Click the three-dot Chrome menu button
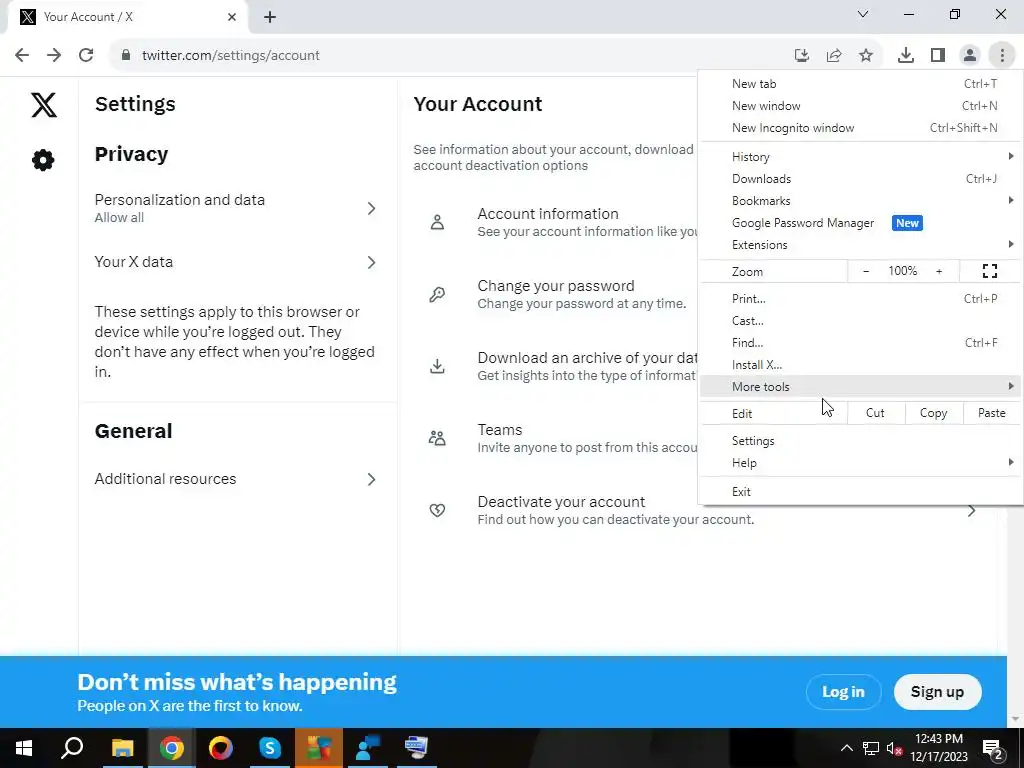1024x768 pixels. pos(1002,55)
